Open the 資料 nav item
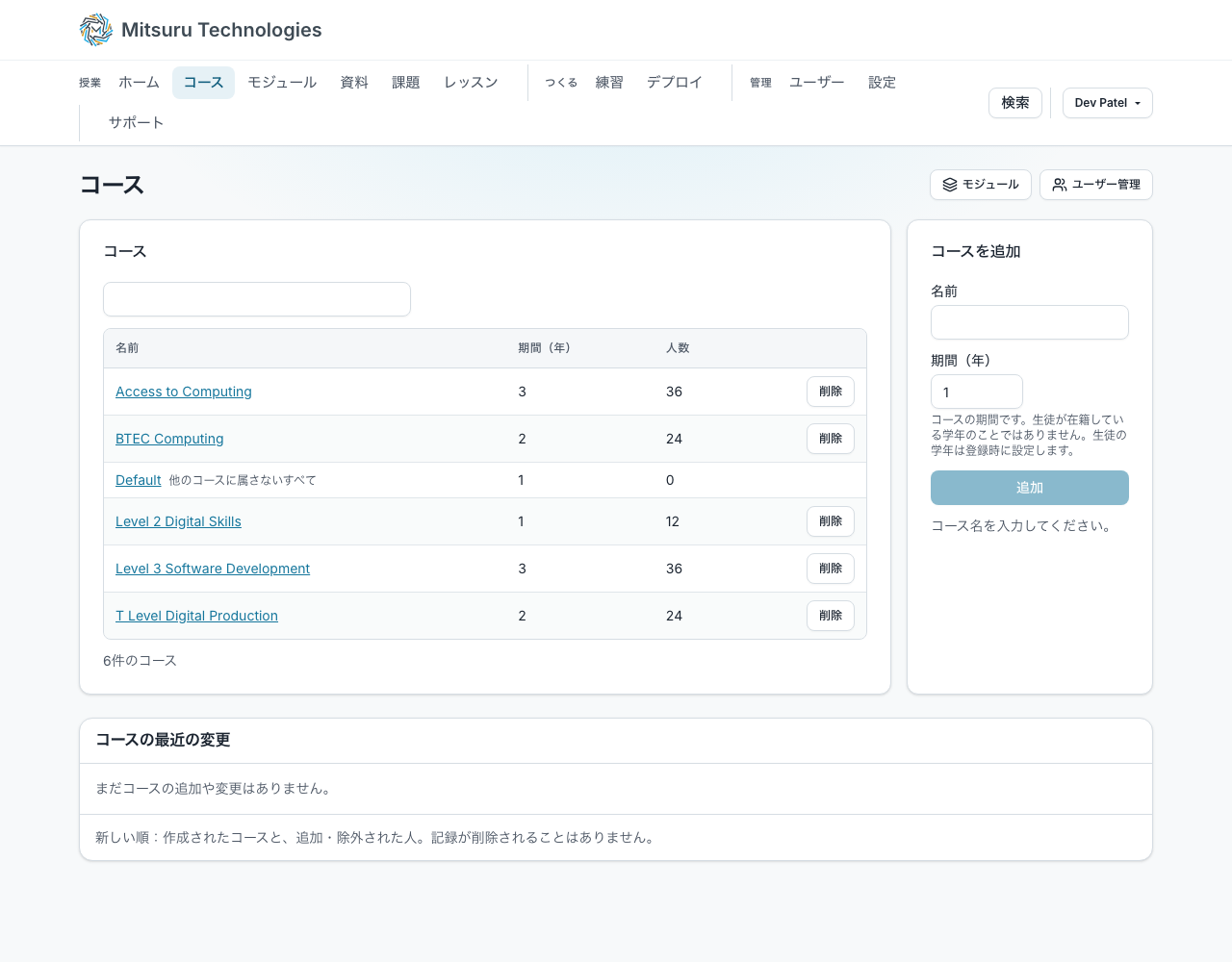 click(354, 83)
